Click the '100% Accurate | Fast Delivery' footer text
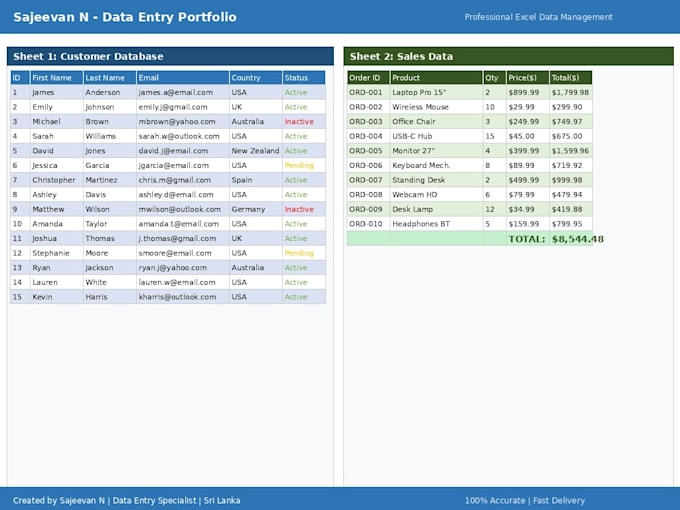 pyautogui.click(x=525, y=500)
